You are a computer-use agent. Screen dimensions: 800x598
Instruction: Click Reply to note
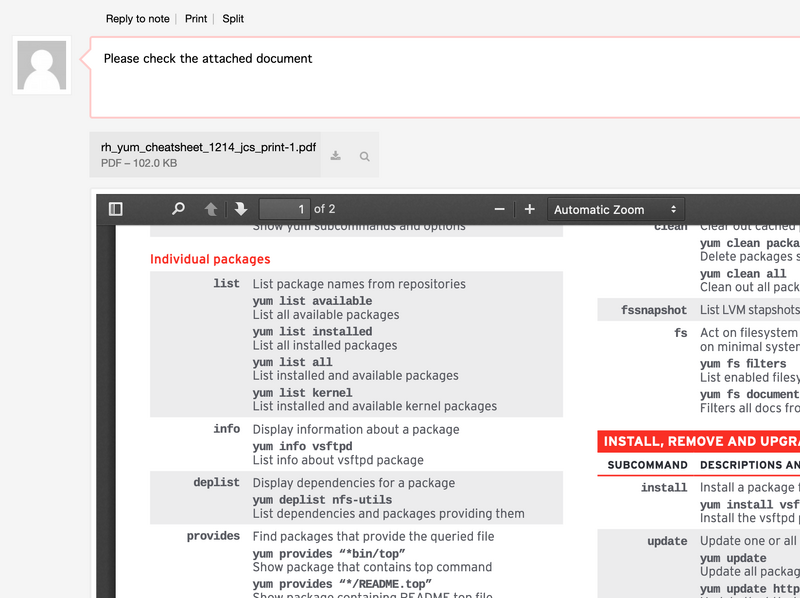pos(138,19)
